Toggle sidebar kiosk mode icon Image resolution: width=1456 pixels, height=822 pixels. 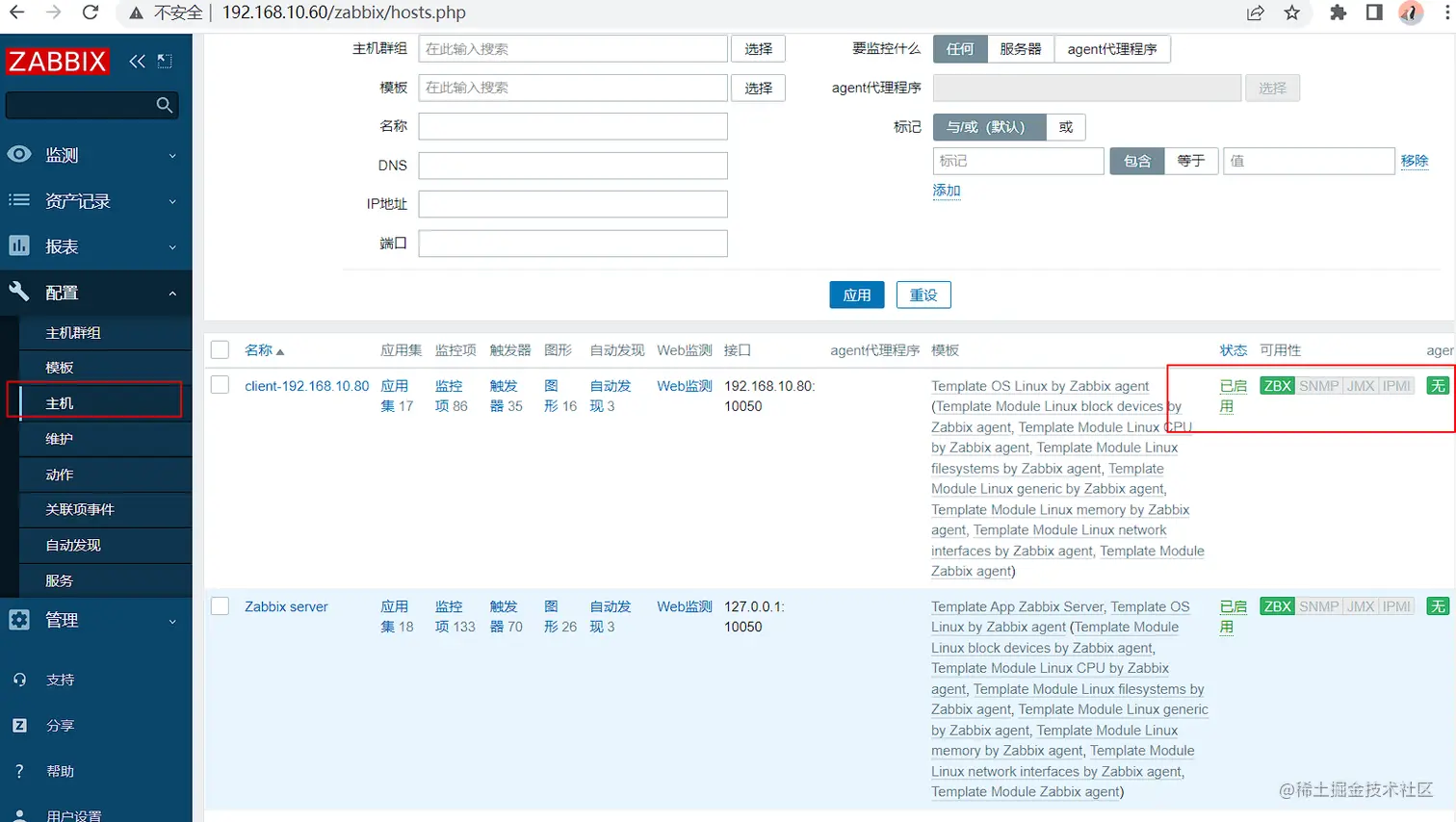165,62
